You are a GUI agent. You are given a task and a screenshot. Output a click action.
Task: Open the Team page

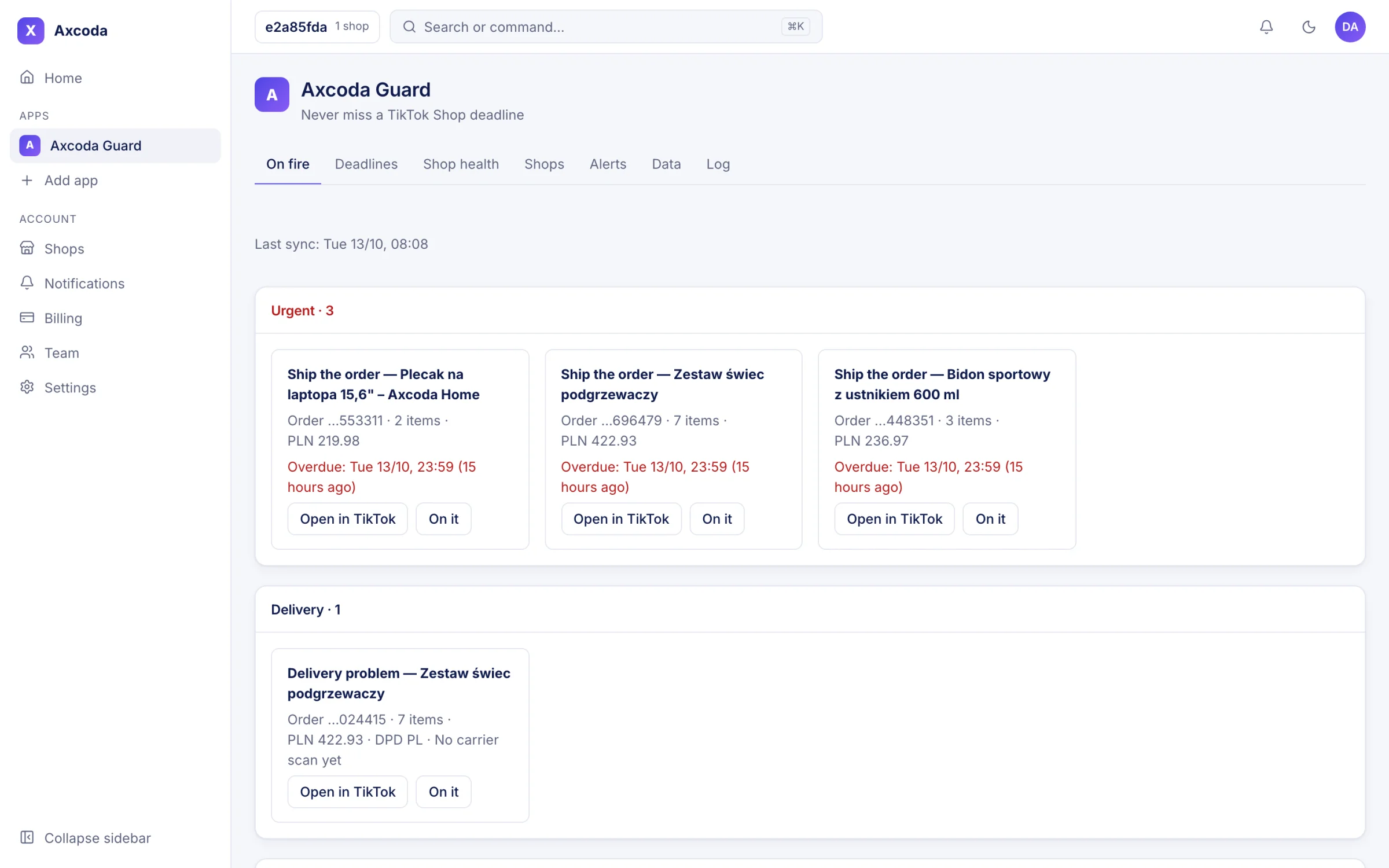pos(115,352)
